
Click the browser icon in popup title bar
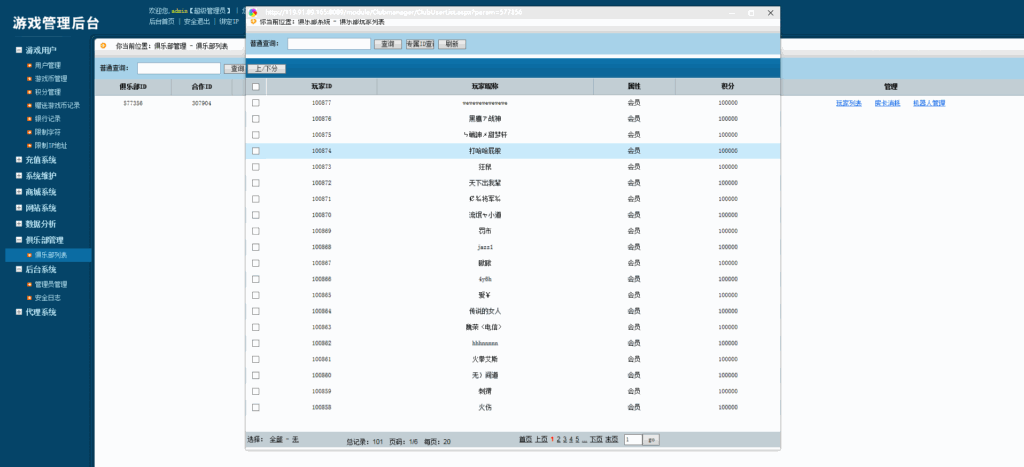pyautogui.click(x=253, y=13)
